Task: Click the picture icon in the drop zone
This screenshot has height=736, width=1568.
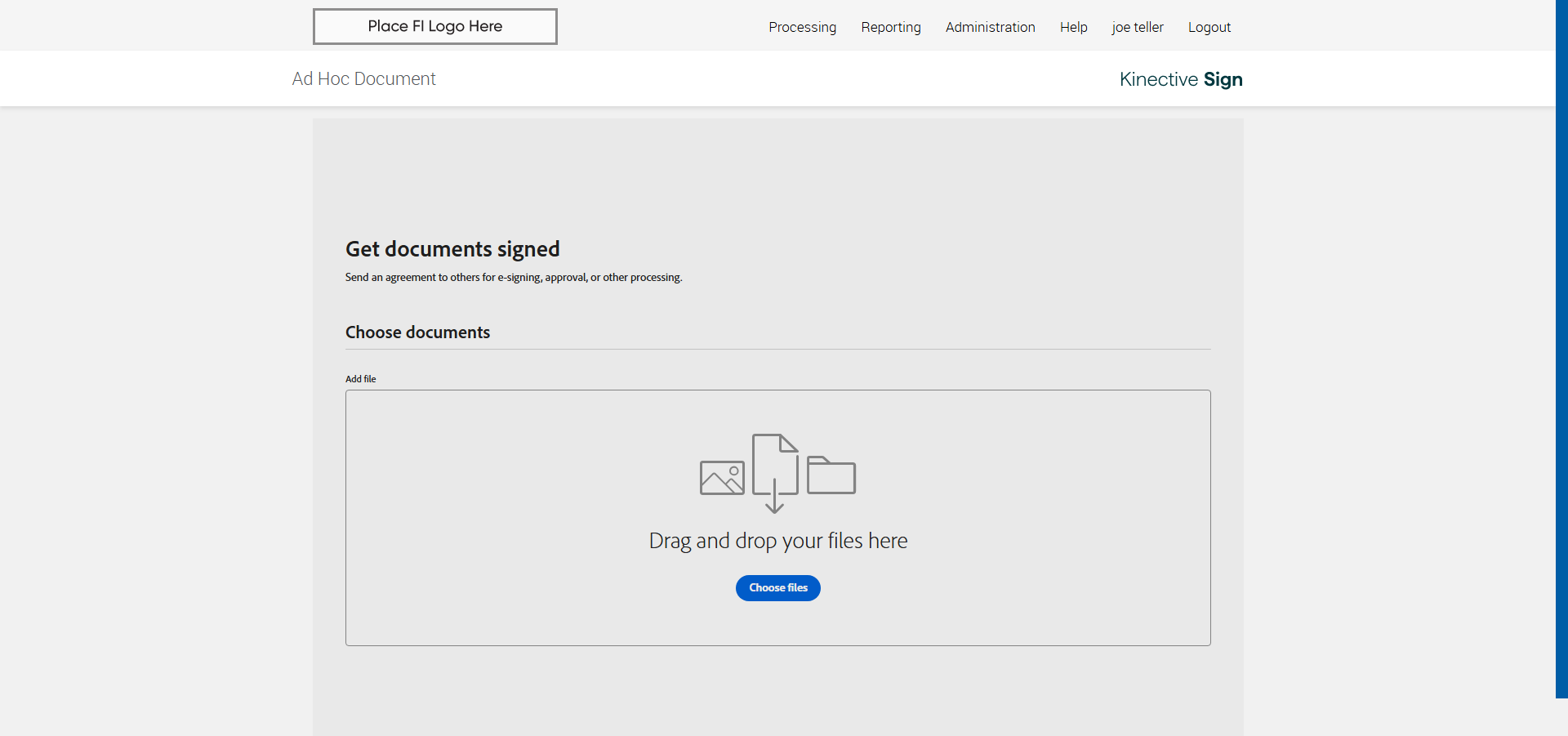Action: pyautogui.click(x=722, y=478)
